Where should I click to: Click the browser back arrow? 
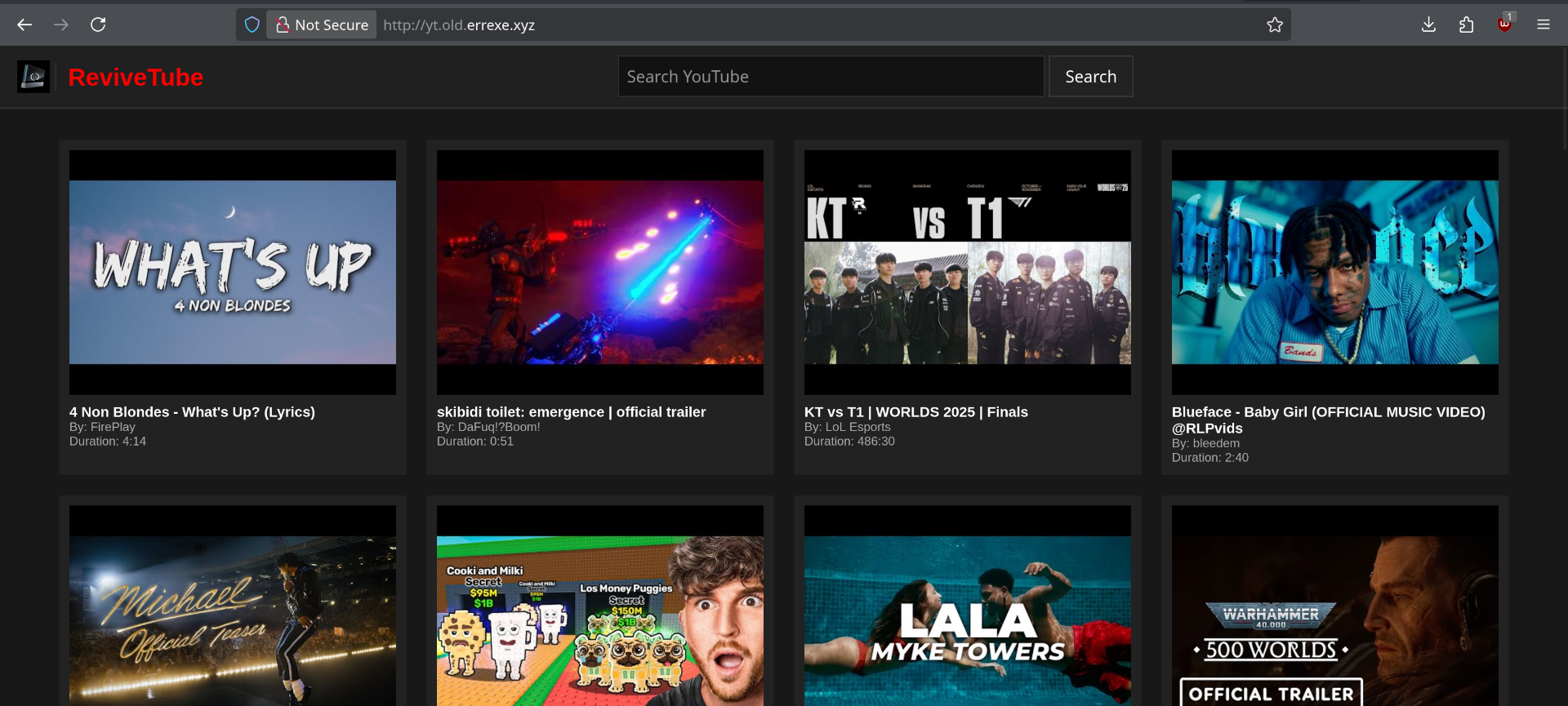click(24, 24)
